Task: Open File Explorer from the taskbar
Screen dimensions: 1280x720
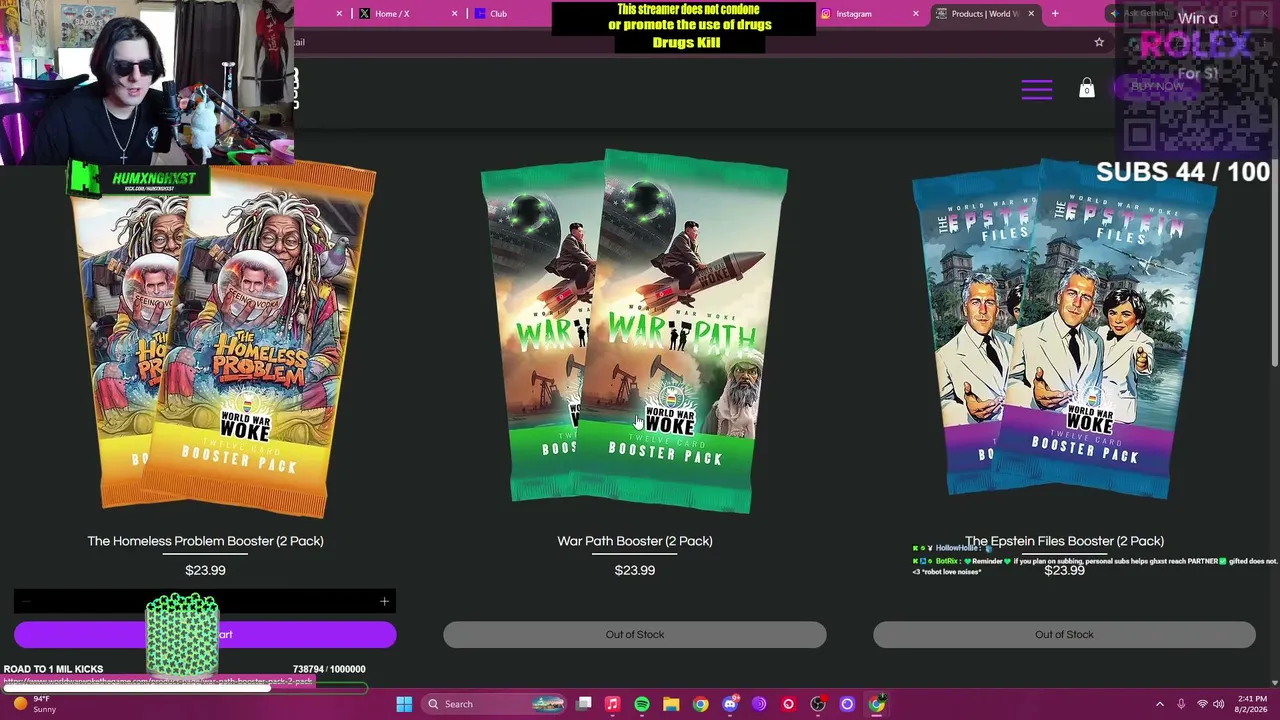Action: tap(671, 704)
